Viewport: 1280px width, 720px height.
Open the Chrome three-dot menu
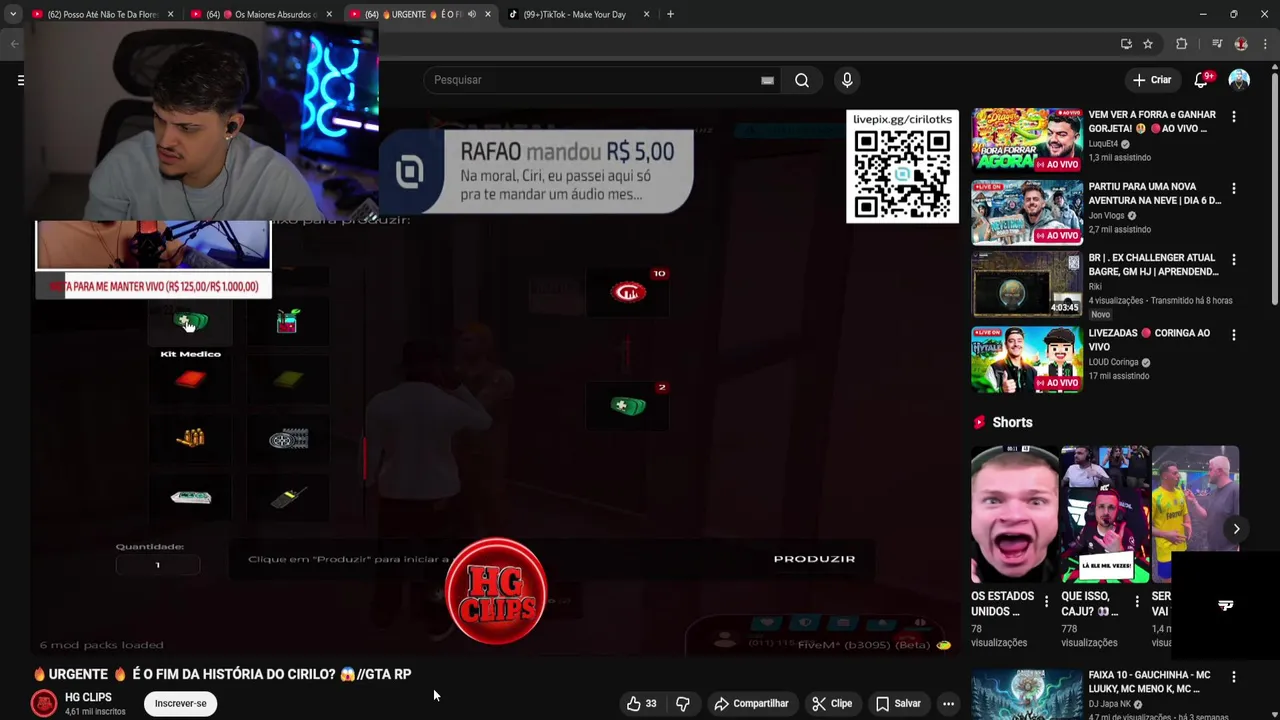1265,44
